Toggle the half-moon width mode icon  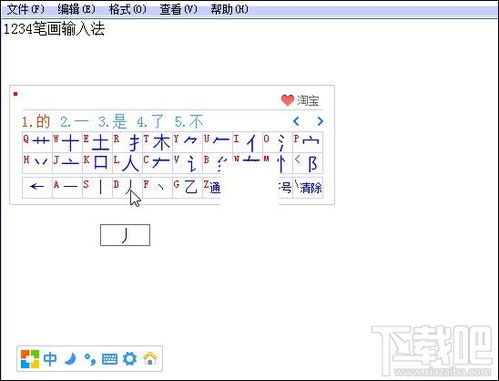[x=70, y=359]
